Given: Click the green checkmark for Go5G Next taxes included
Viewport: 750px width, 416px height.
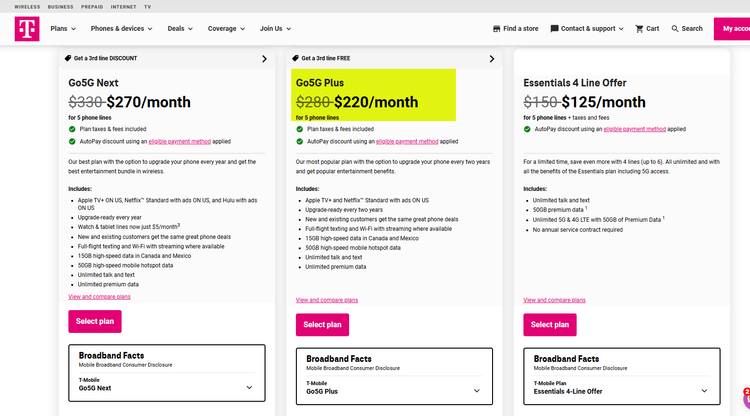Looking at the screenshot, I should tap(72, 129).
